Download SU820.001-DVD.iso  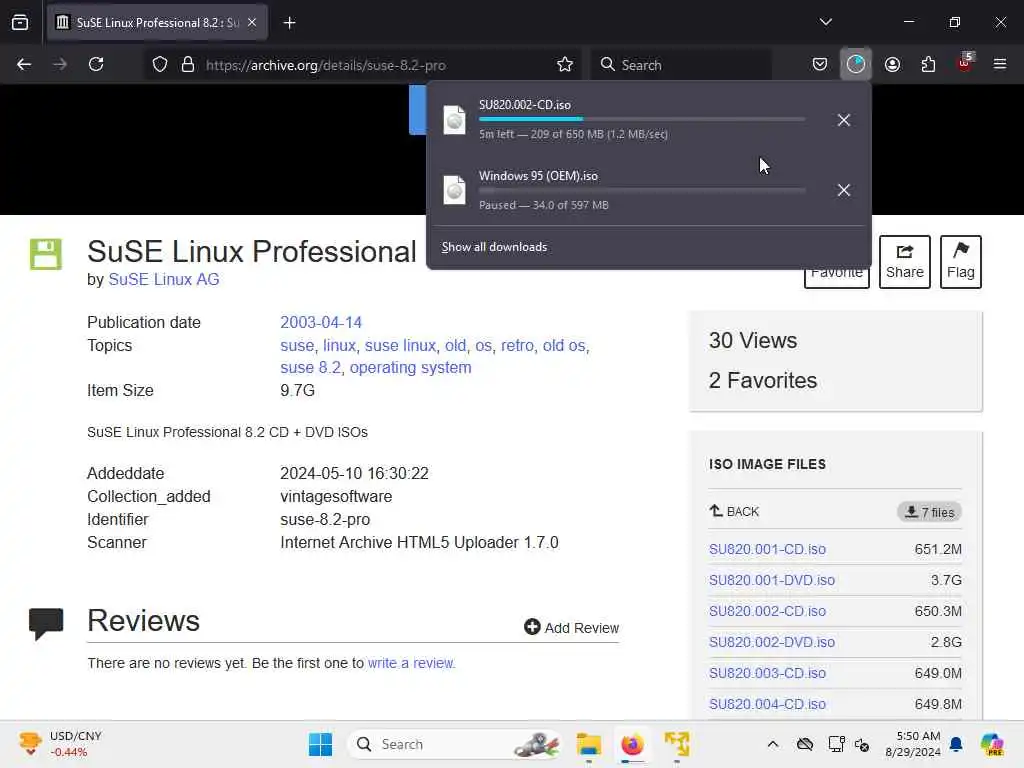(x=772, y=580)
